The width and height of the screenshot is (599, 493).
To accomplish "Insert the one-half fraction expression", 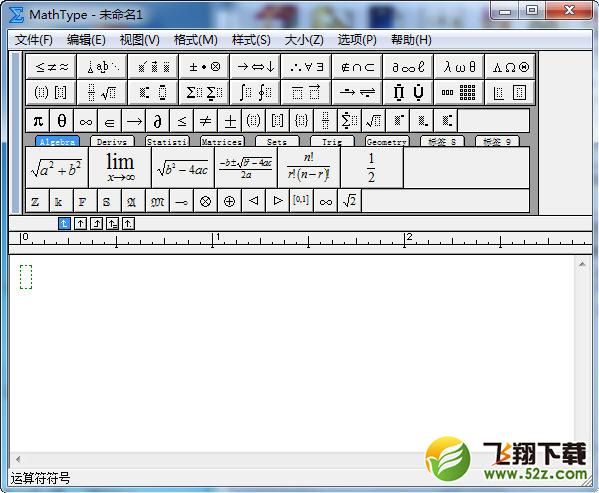I will 371,167.
